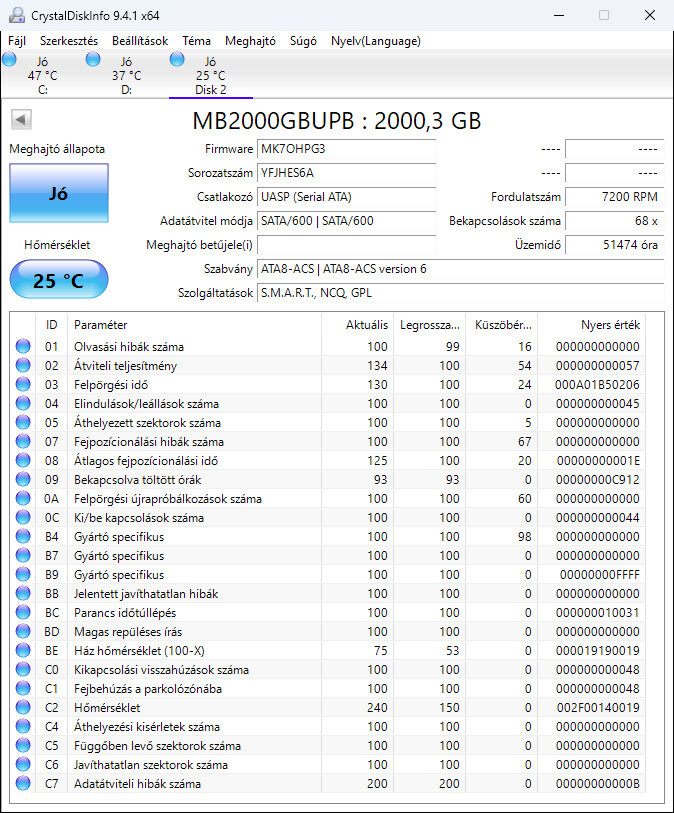Open the Súgó menu
The image size is (674, 813).
[x=303, y=41]
